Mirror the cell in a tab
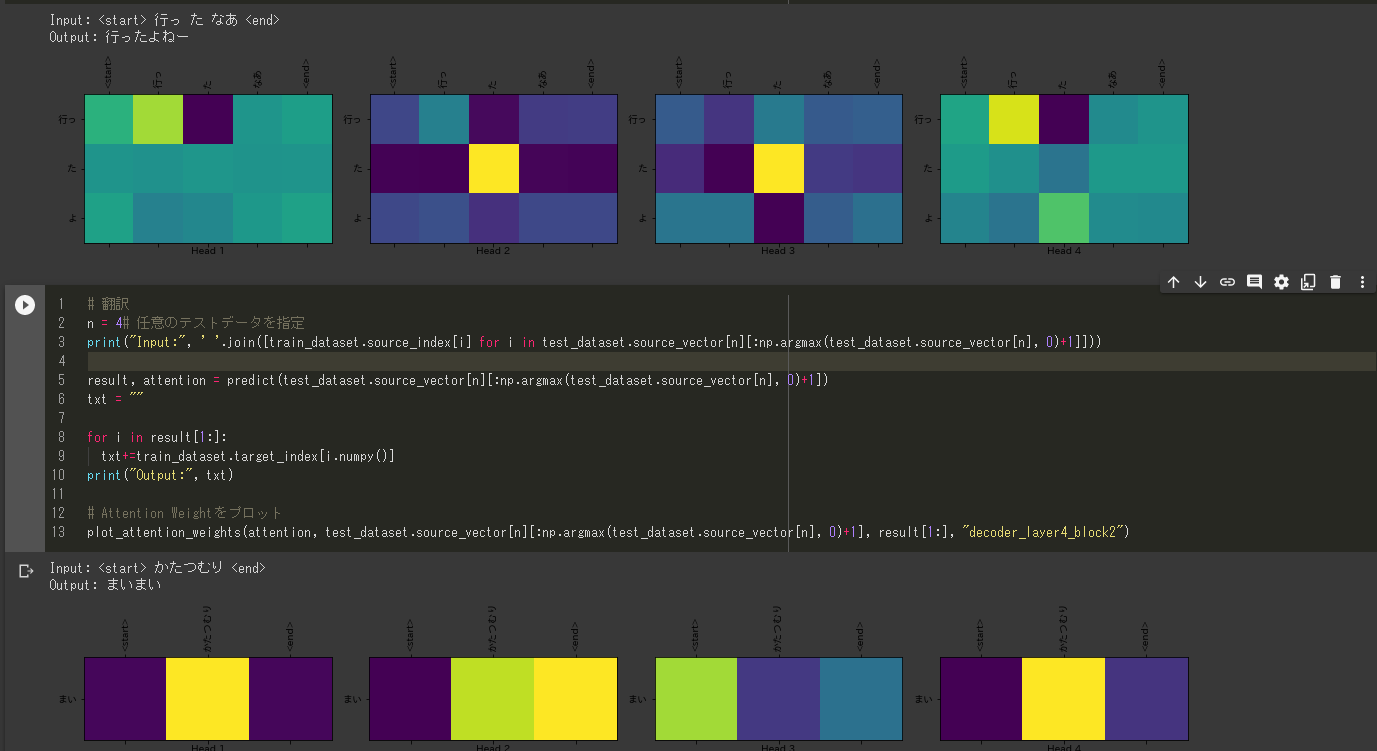The width and height of the screenshot is (1377, 751). click(1308, 283)
